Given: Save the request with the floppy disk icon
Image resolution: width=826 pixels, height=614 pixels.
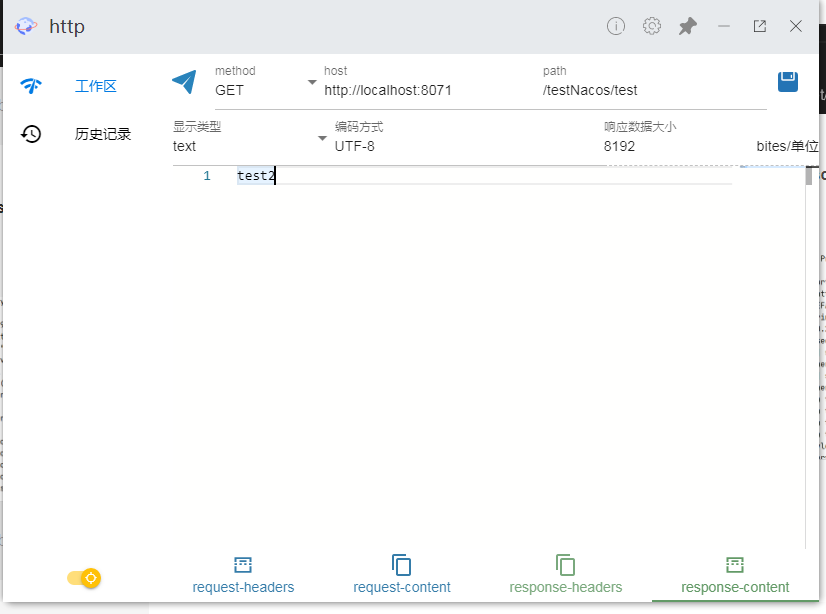Looking at the screenshot, I should [788, 82].
